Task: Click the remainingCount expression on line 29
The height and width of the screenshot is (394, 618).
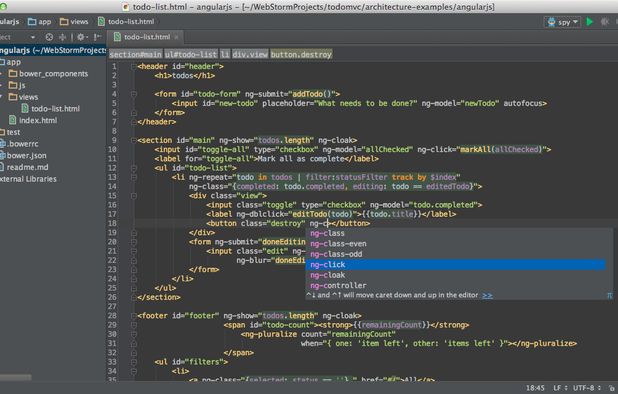Action: pyautogui.click(x=391, y=325)
